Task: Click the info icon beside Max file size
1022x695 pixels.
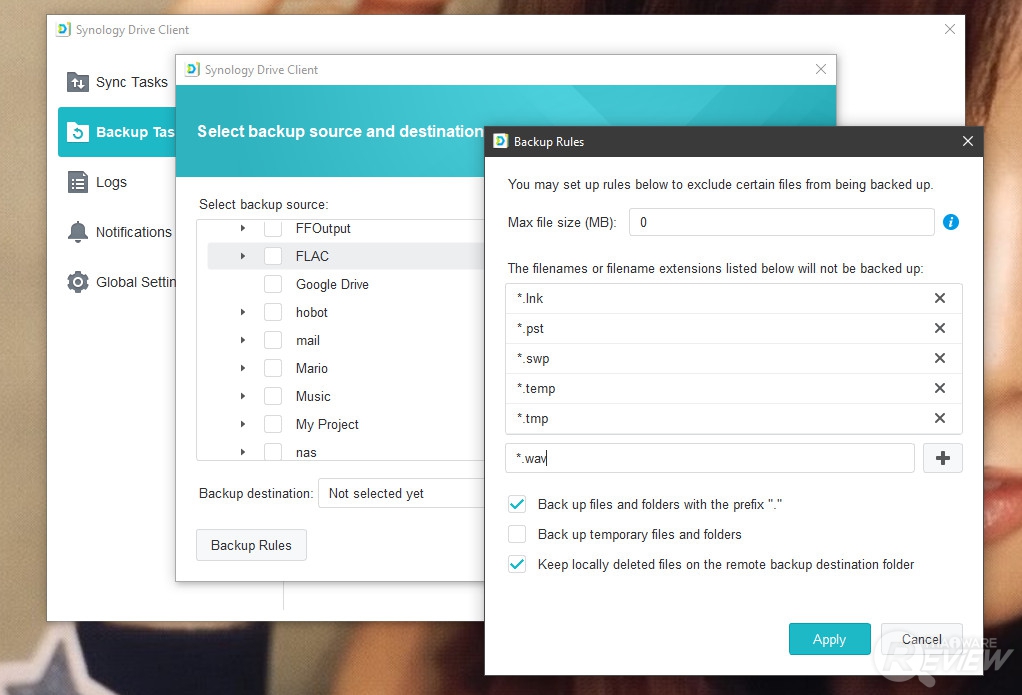Action: (x=951, y=222)
